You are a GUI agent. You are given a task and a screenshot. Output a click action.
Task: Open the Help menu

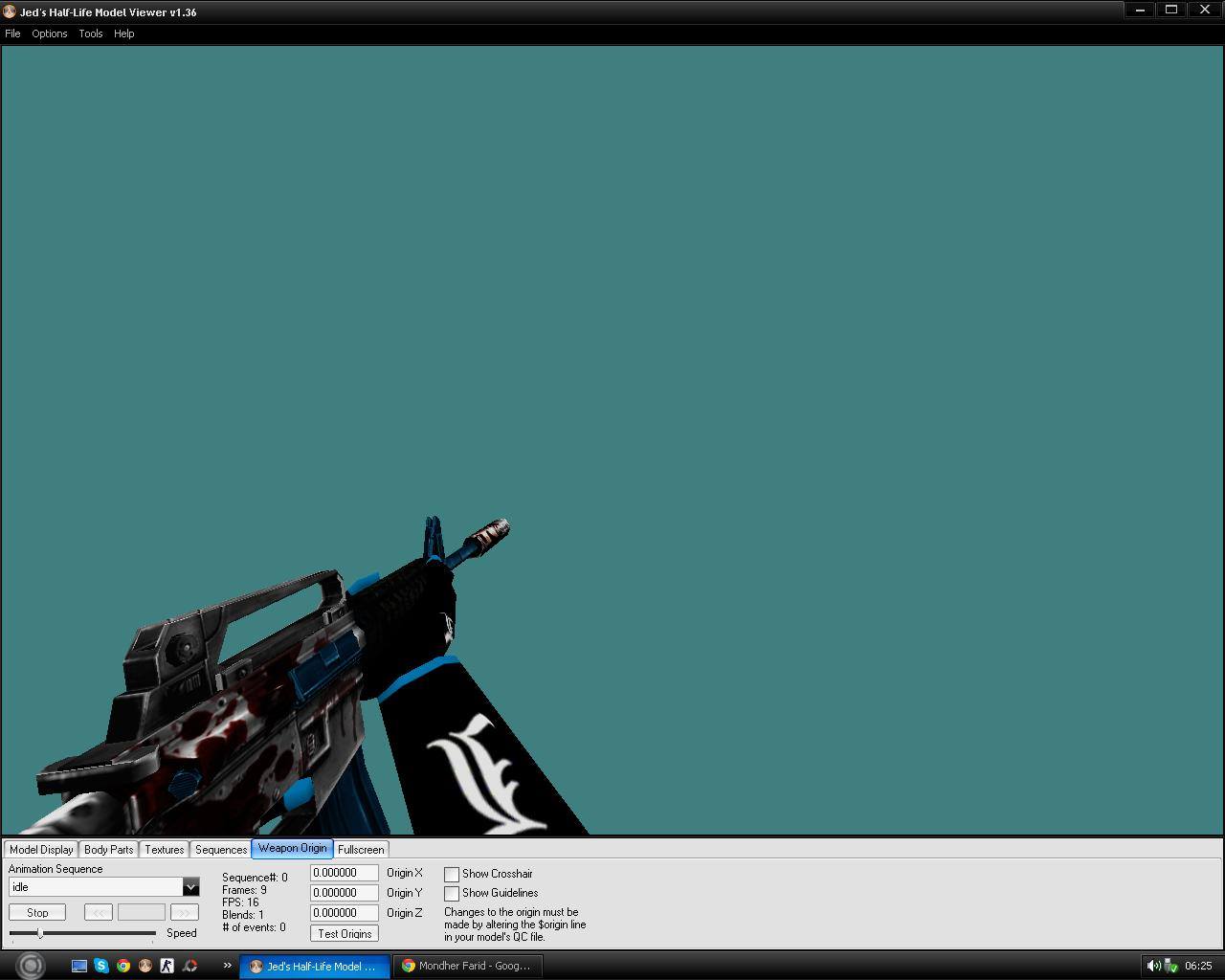pyautogui.click(x=124, y=33)
